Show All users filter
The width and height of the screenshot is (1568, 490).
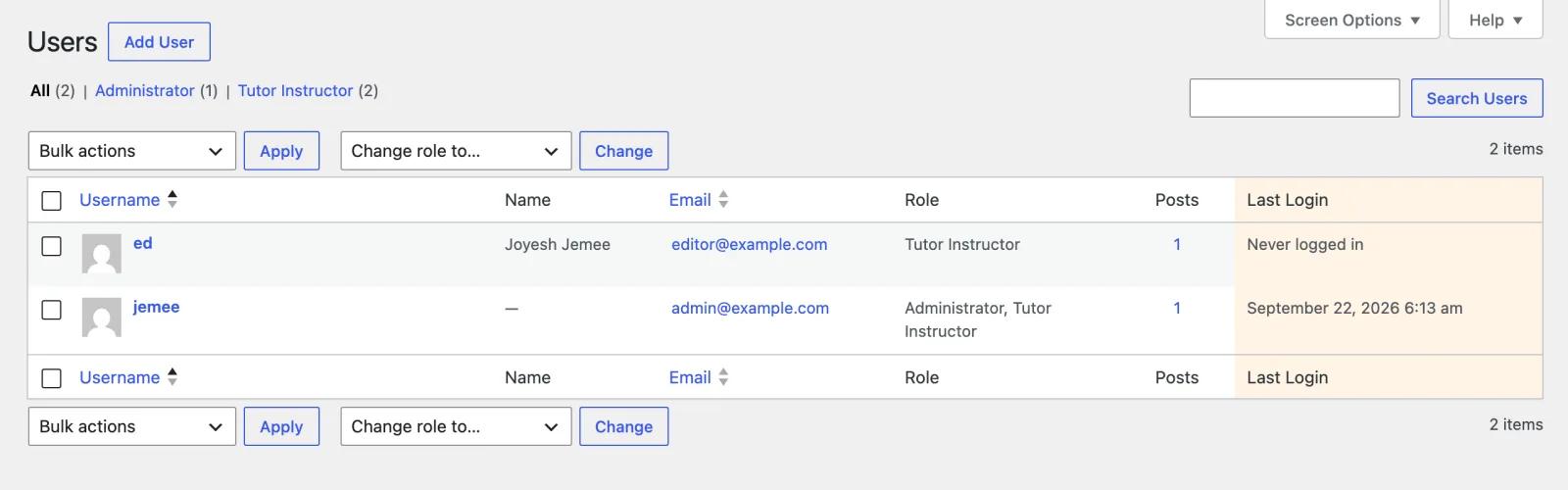[x=40, y=90]
